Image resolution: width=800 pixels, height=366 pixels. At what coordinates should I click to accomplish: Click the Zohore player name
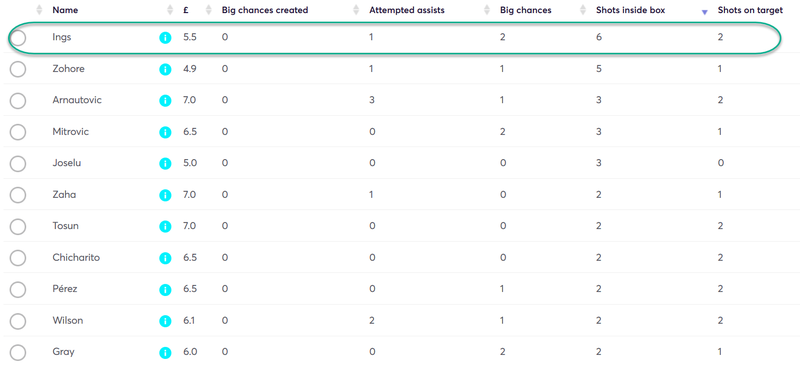click(x=68, y=69)
